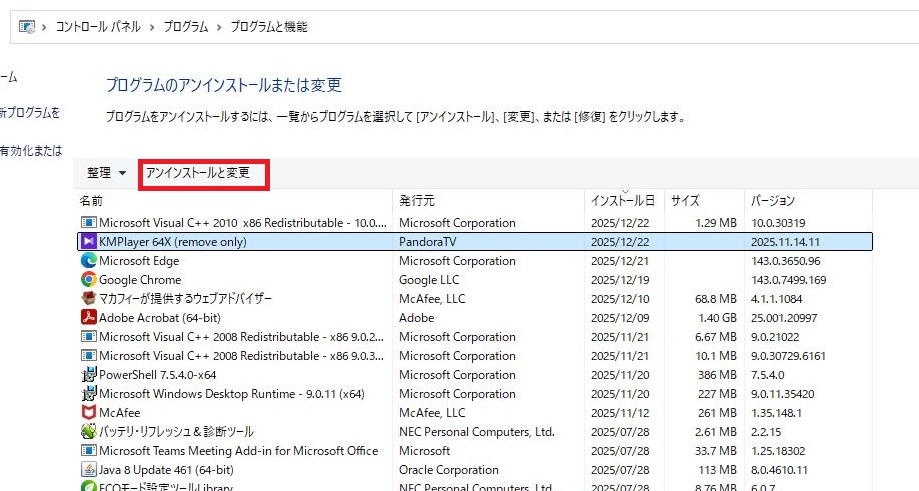
Task: Expand the chevron after コントロール パネル breadcrumb
Action: [154, 27]
